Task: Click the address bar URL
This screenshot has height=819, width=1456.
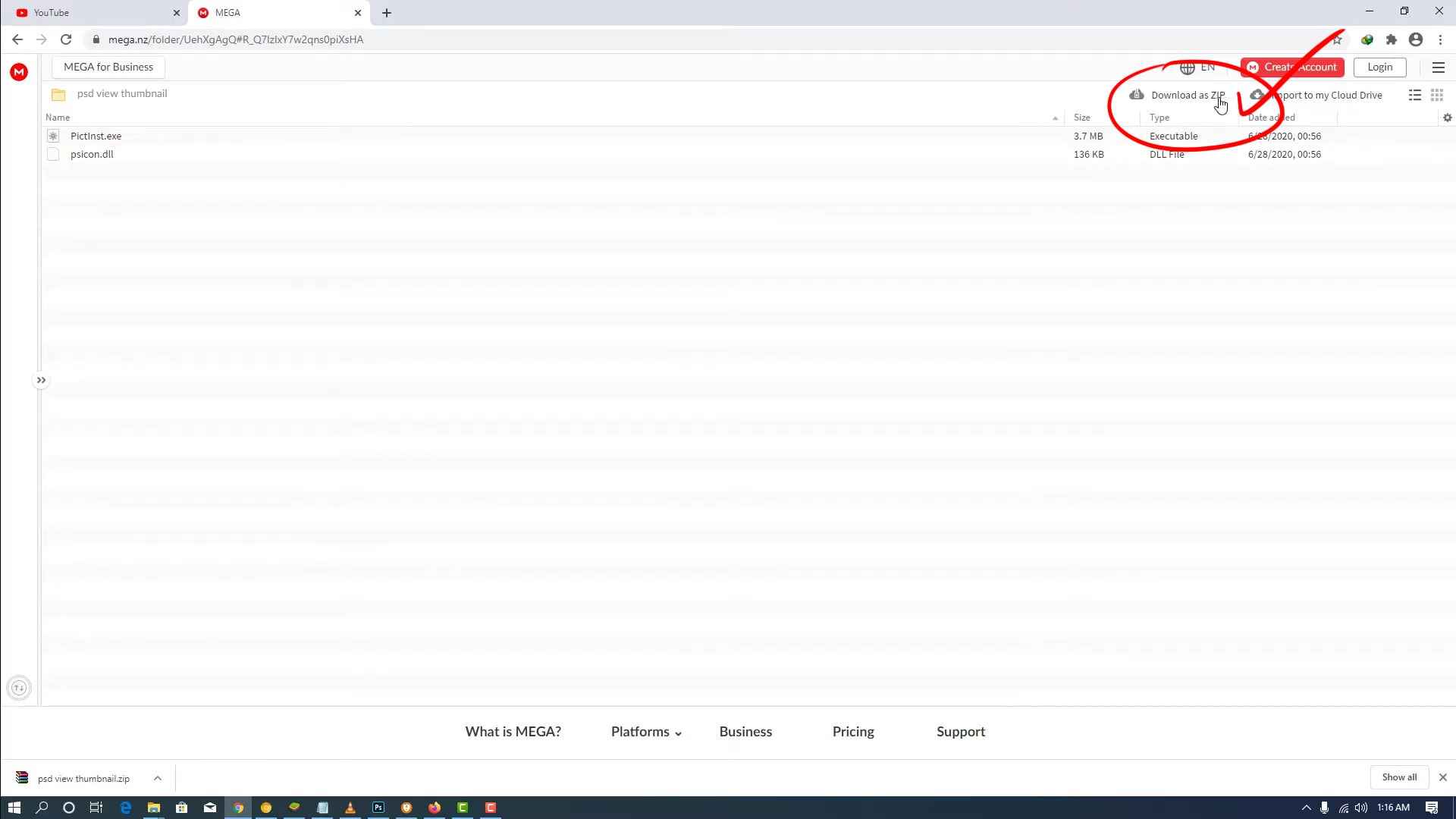Action: [x=236, y=39]
